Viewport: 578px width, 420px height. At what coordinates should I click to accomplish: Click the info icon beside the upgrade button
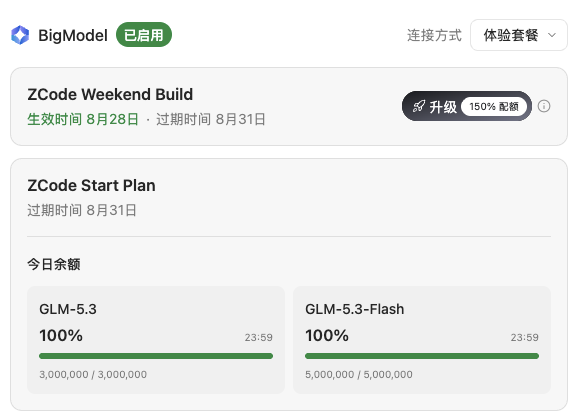pos(544,106)
